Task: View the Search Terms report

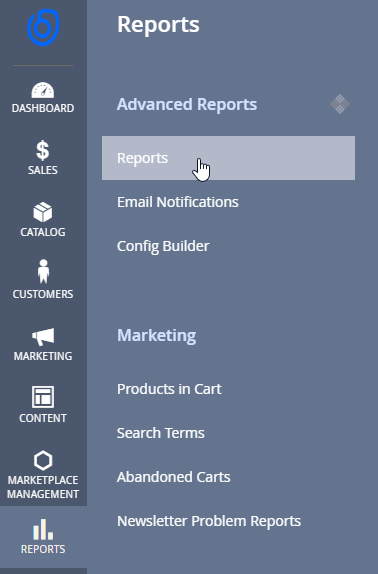Action: click(x=161, y=433)
